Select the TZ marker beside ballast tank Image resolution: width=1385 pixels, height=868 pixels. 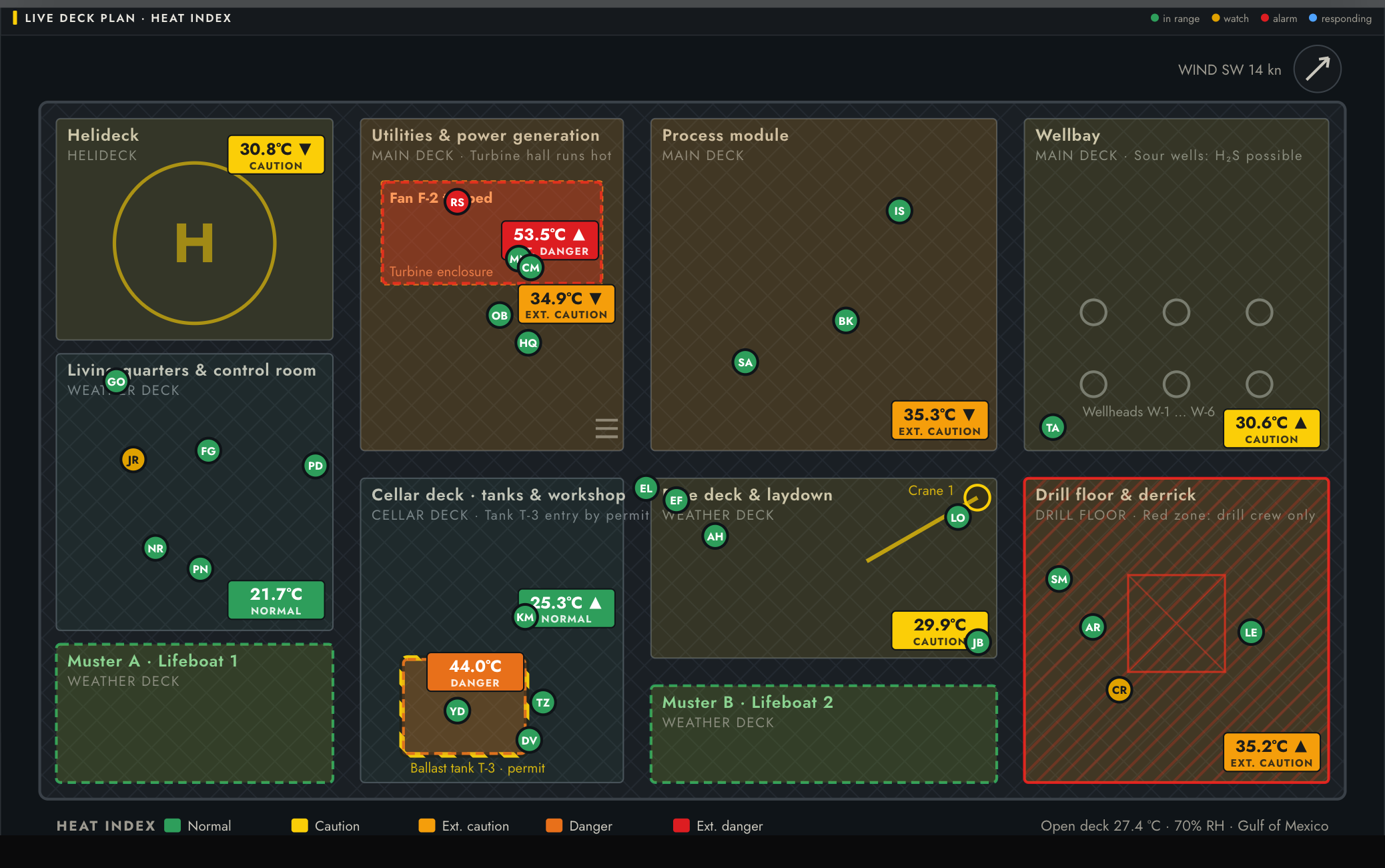(x=543, y=703)
